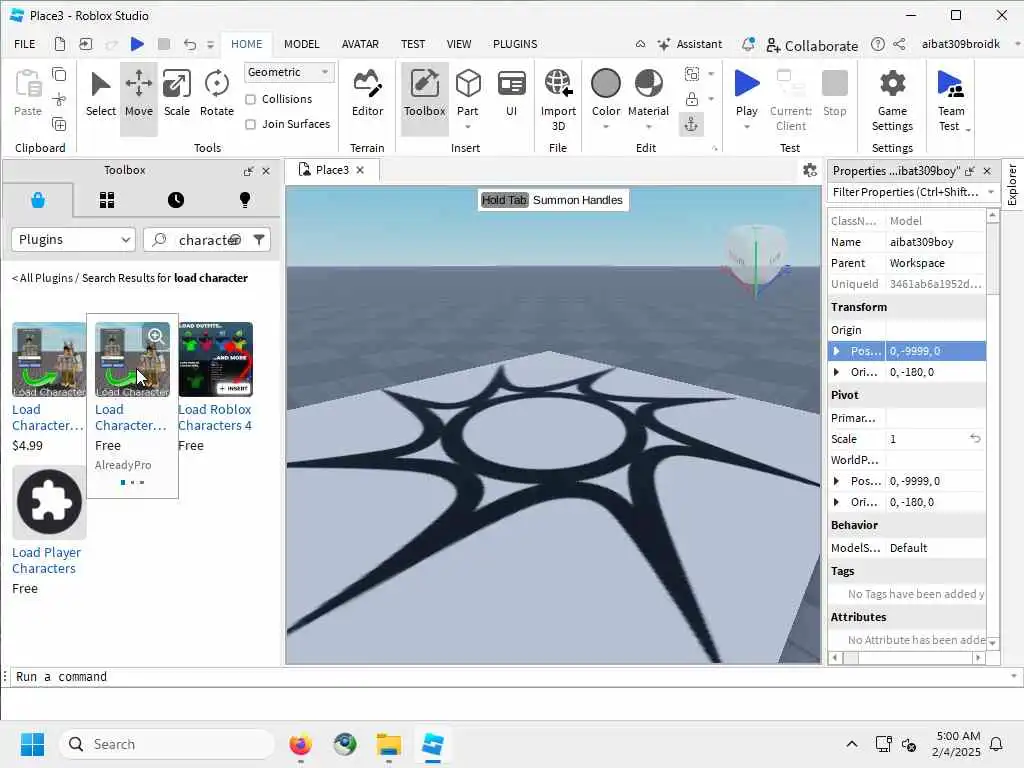
Task: Expand WorldPivot Orientation 0, -180, 0 row
Action: tap(837, 502)
